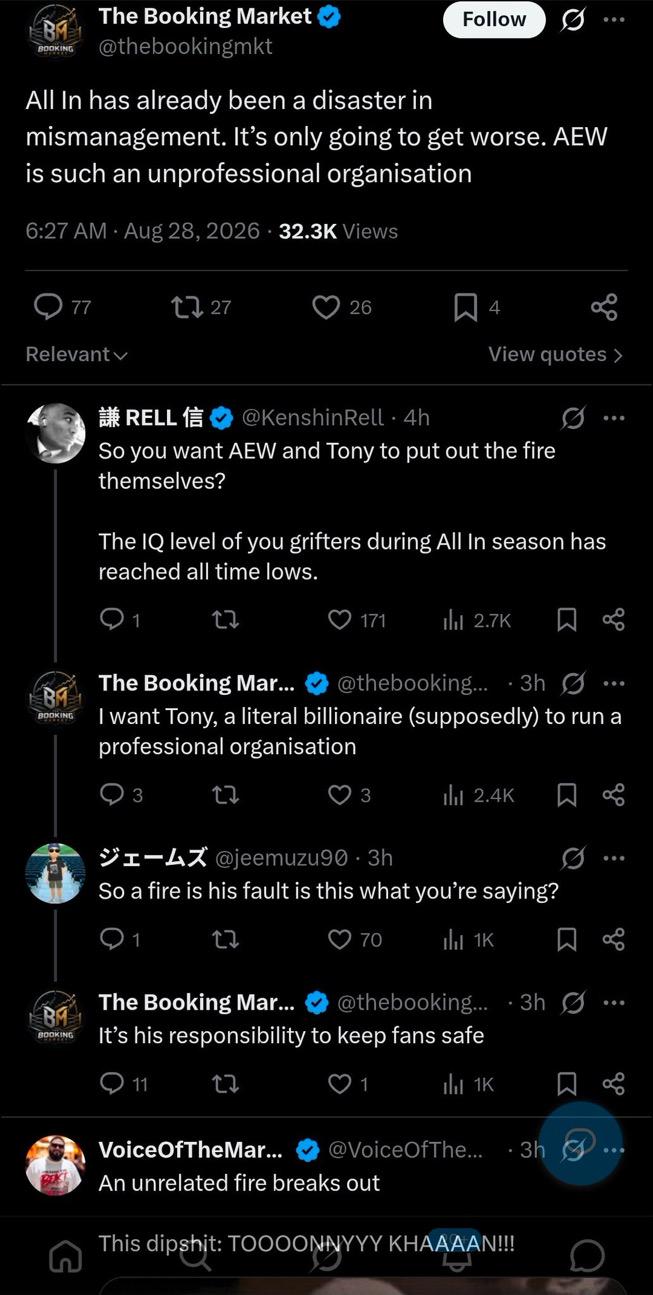653x1295 pixels.
Task: Open View quotes link
Action: tap(555, 354)
